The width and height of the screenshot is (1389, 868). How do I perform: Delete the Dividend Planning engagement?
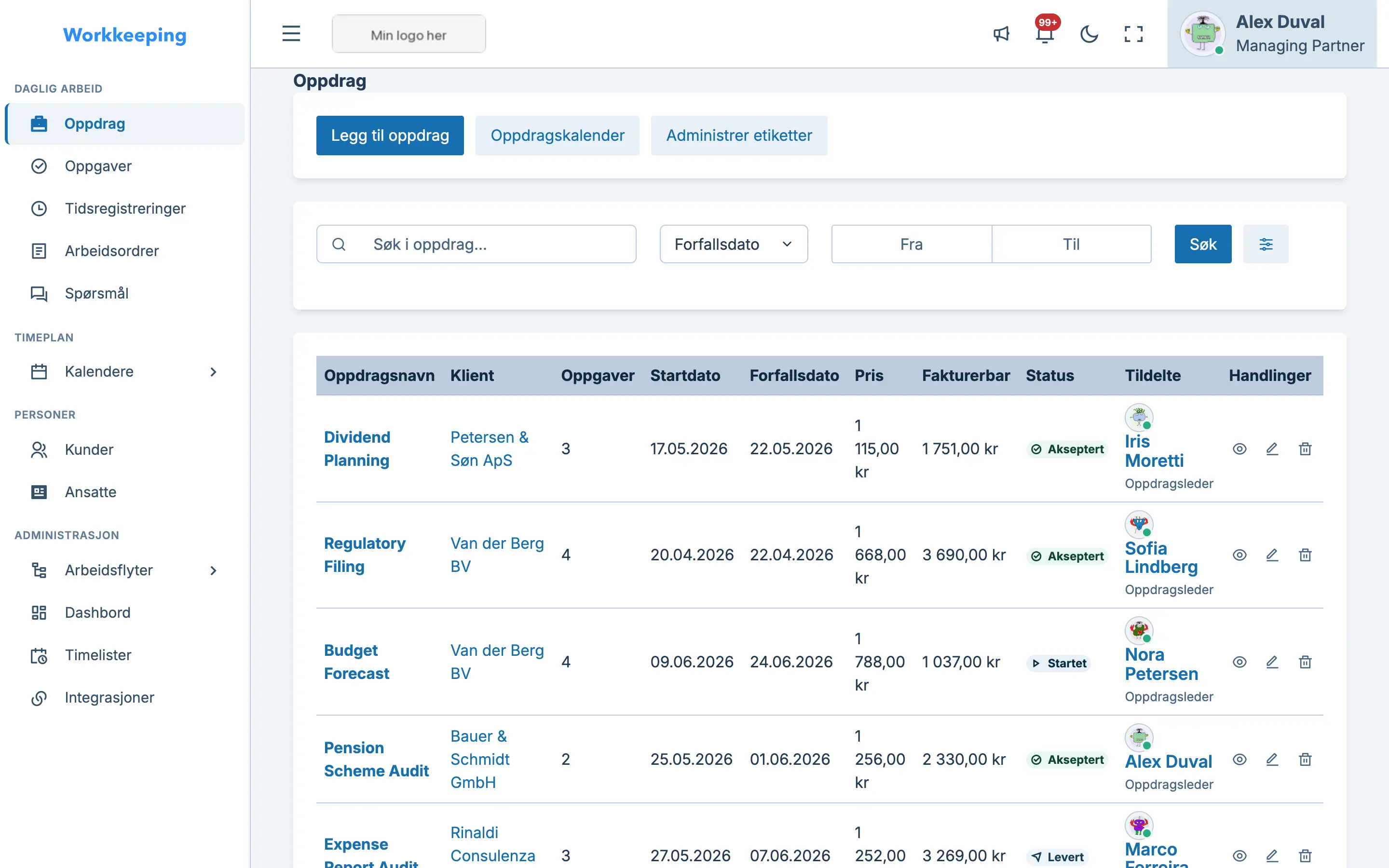[x=1305, y=449]
